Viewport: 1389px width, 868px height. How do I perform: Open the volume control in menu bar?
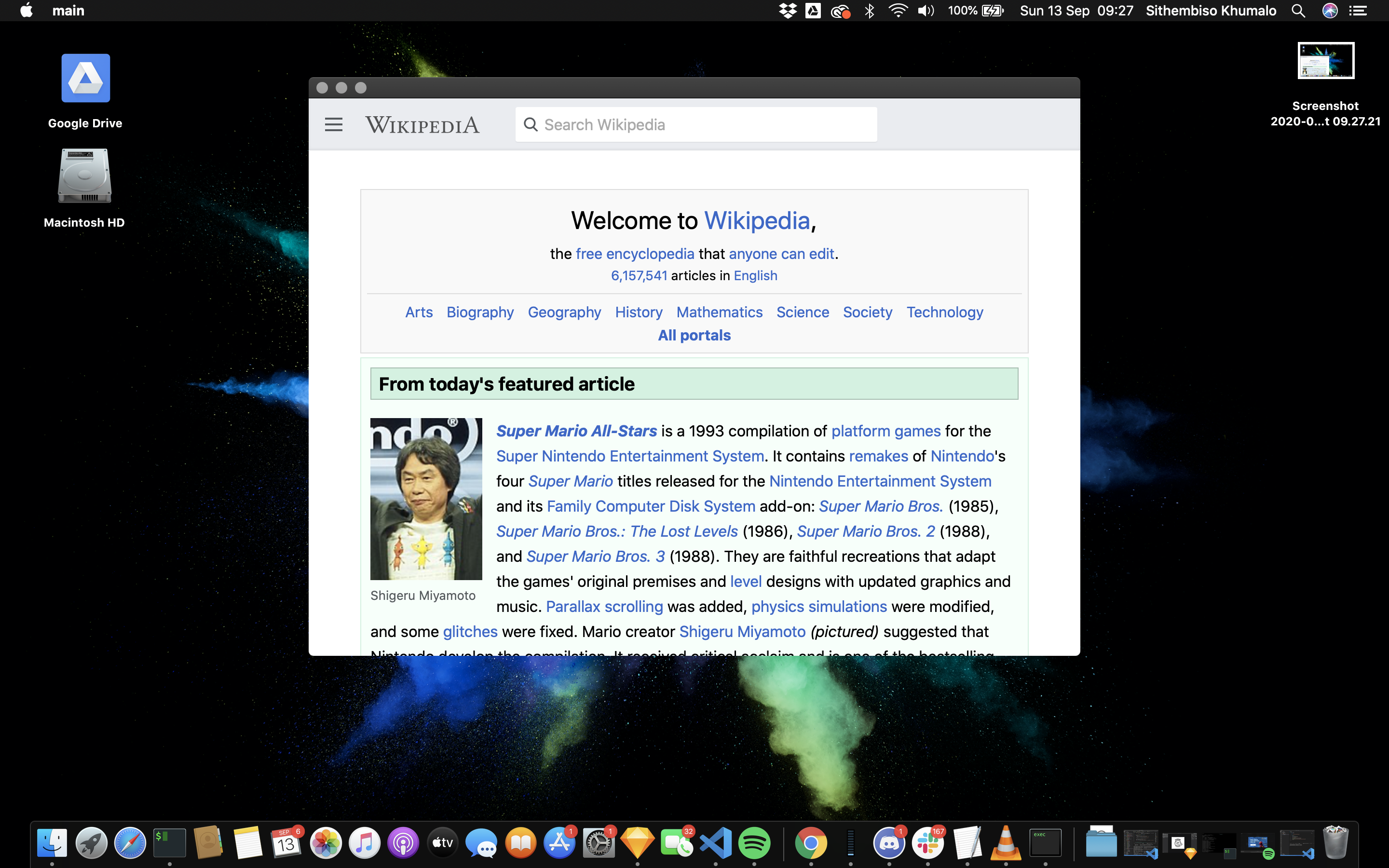(926, 10)
